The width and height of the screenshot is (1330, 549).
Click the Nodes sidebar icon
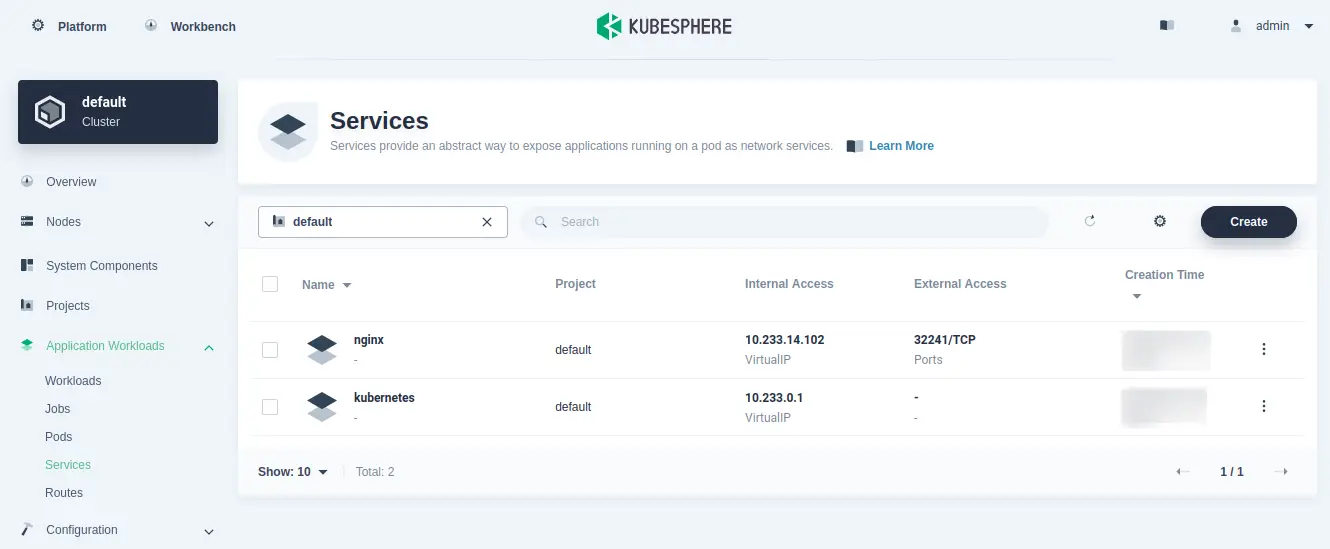click(x=27, y=222)
